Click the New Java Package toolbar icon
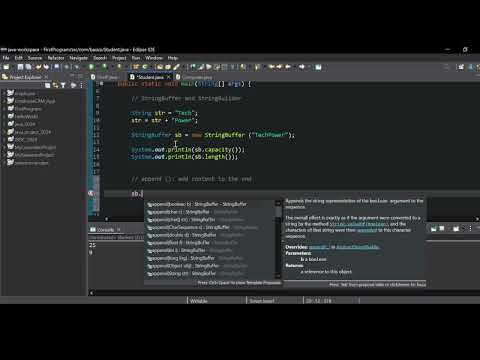 click(x=136, y=67)
